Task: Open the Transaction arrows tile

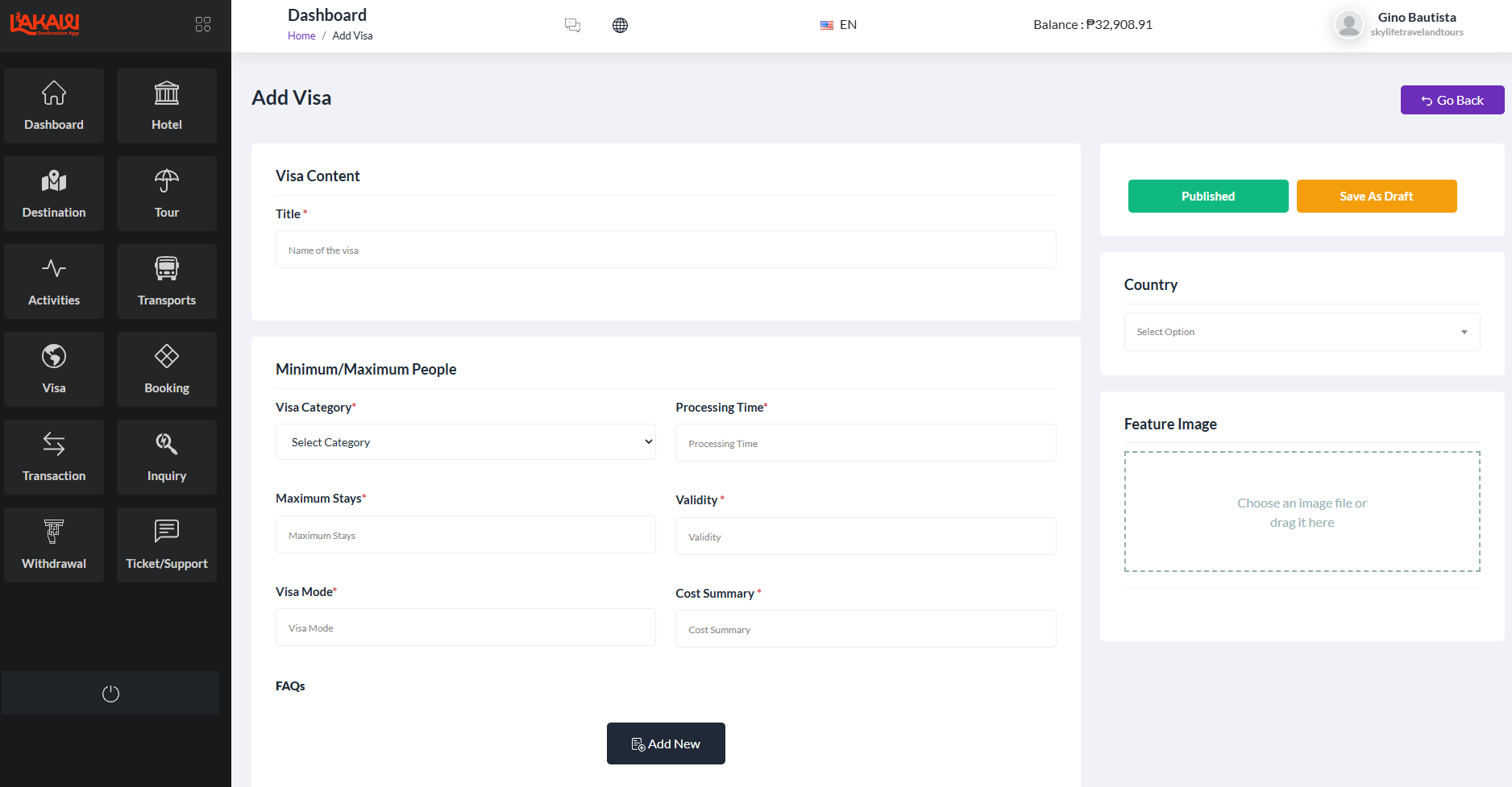Action: tap(54, 457)
